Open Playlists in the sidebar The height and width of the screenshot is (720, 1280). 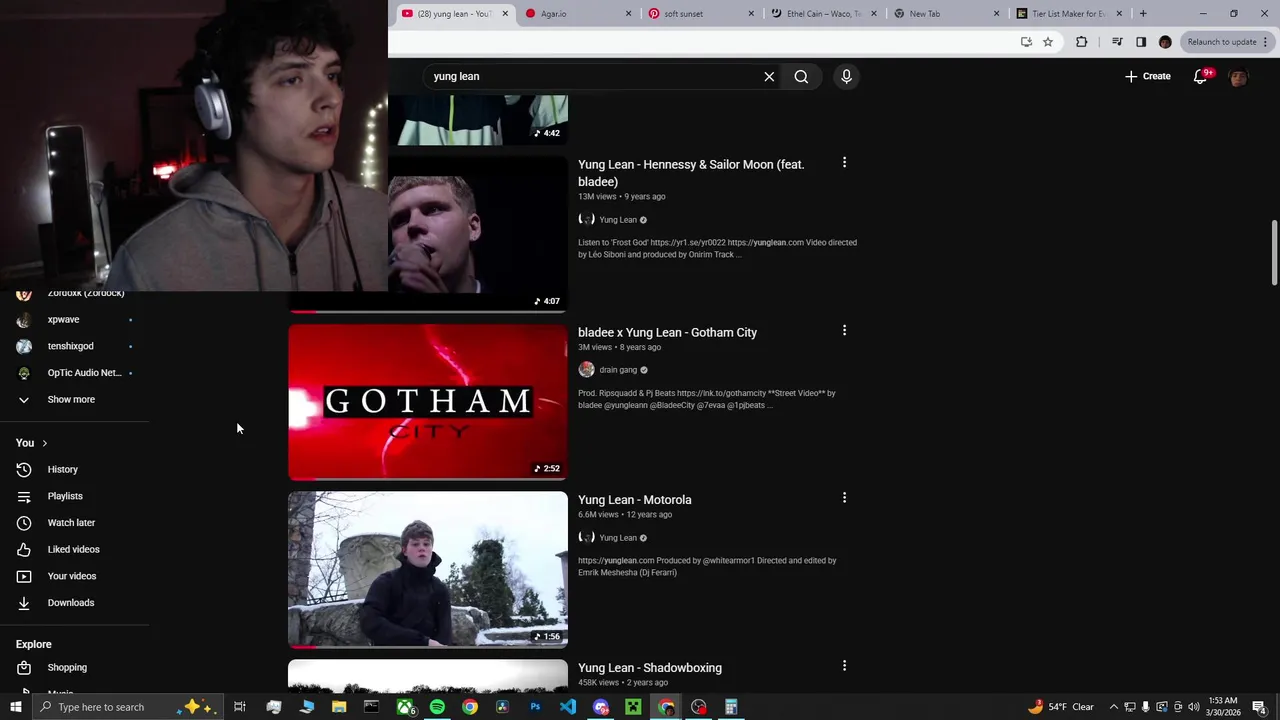[x=65, y=496]
